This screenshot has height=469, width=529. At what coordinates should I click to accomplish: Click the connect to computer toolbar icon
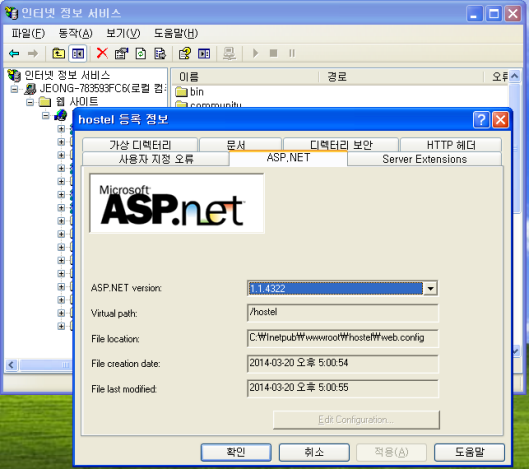[229, 53]
